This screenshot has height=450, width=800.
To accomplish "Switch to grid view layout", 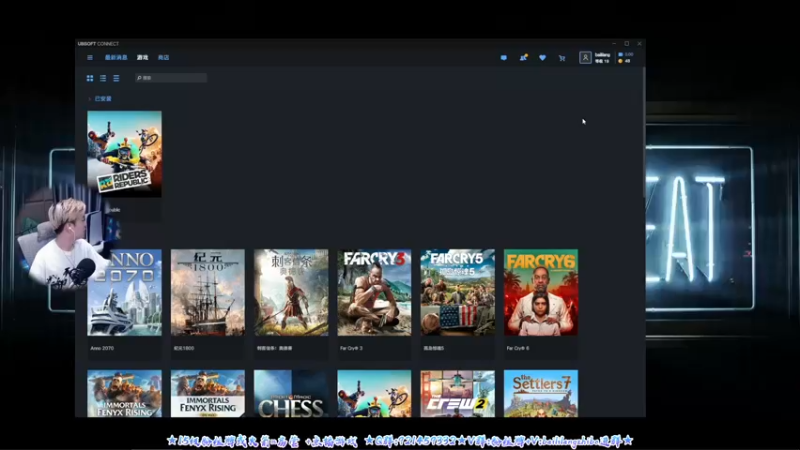I will (x=90, y=78).
